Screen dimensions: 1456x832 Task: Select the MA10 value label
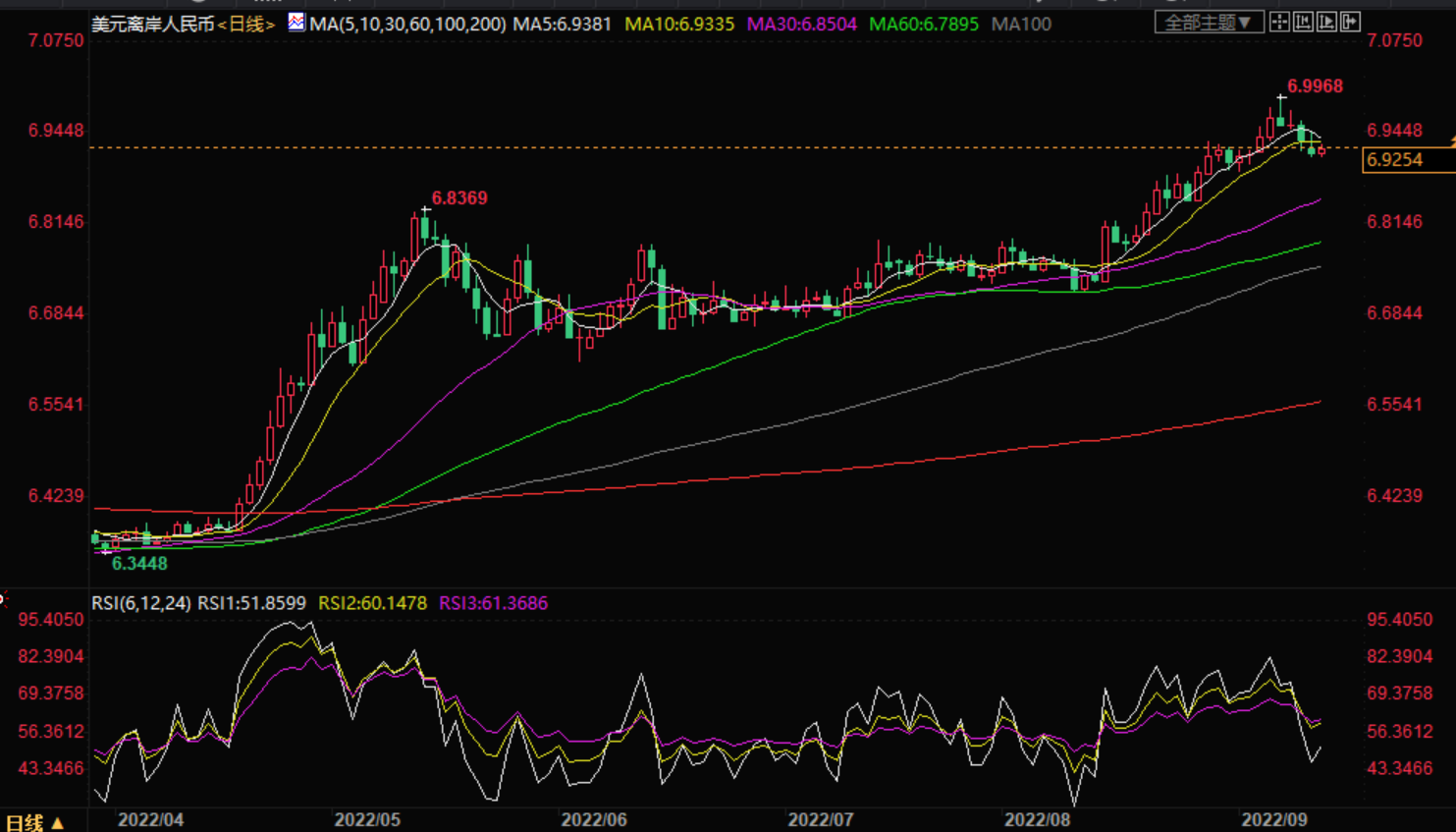click(679, 24)
